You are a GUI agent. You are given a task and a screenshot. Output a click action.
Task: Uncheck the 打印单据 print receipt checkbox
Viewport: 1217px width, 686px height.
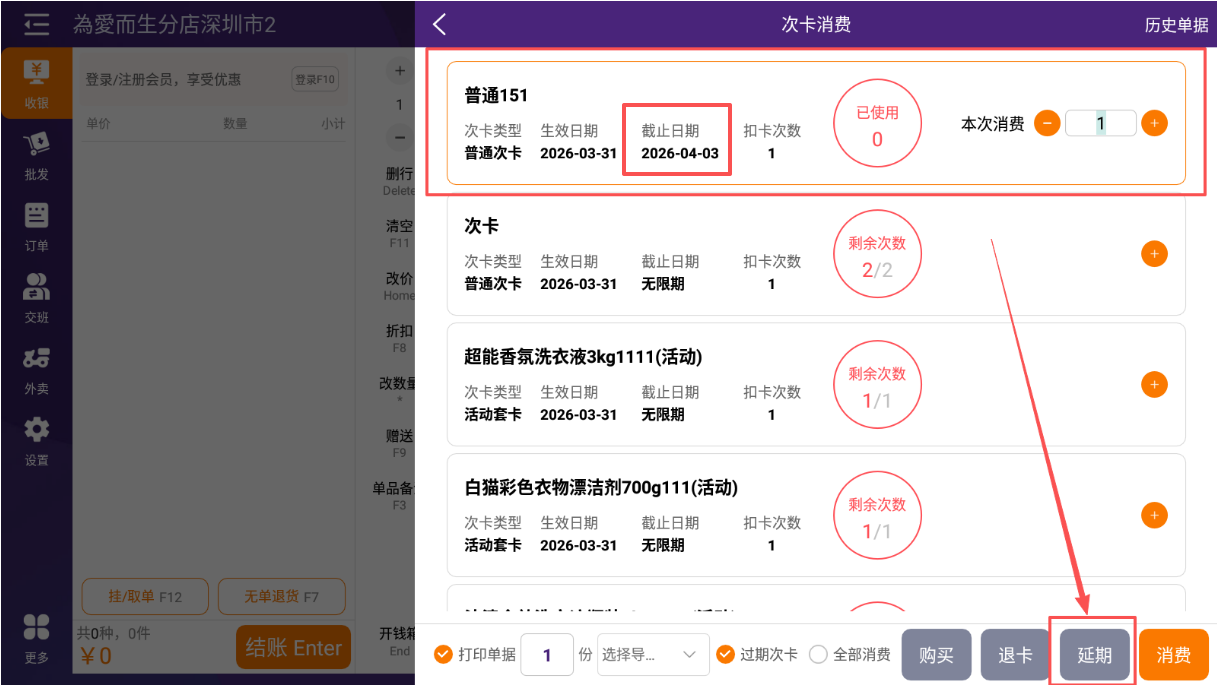click(443, 655)
